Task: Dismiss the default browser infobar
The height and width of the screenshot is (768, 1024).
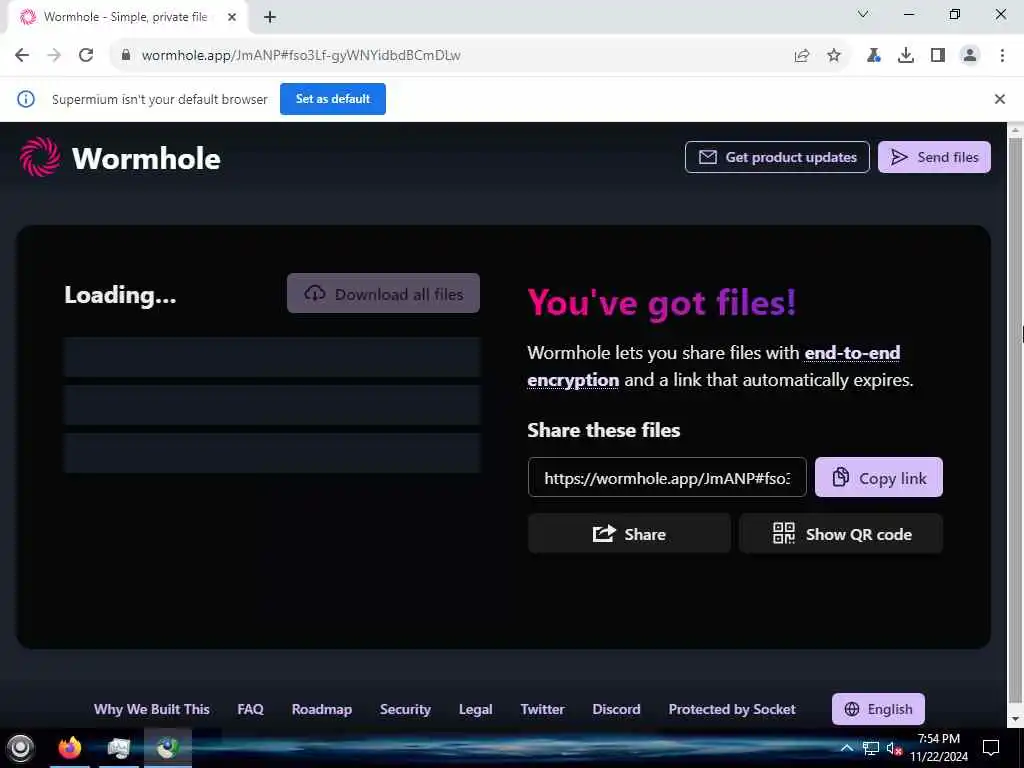Action: point(999,99)
